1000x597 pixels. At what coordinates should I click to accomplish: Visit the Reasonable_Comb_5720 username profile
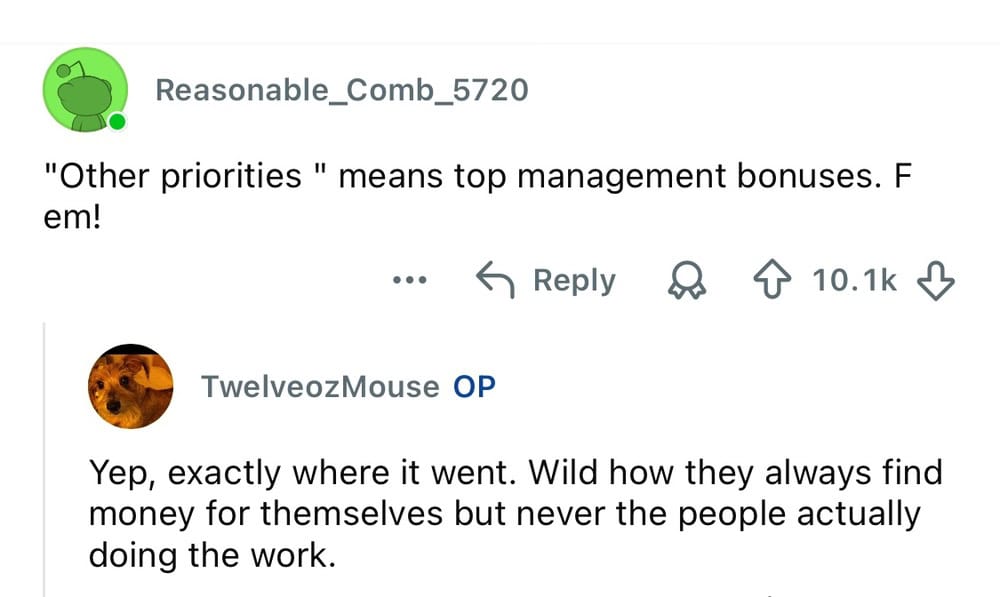[341, 90]
